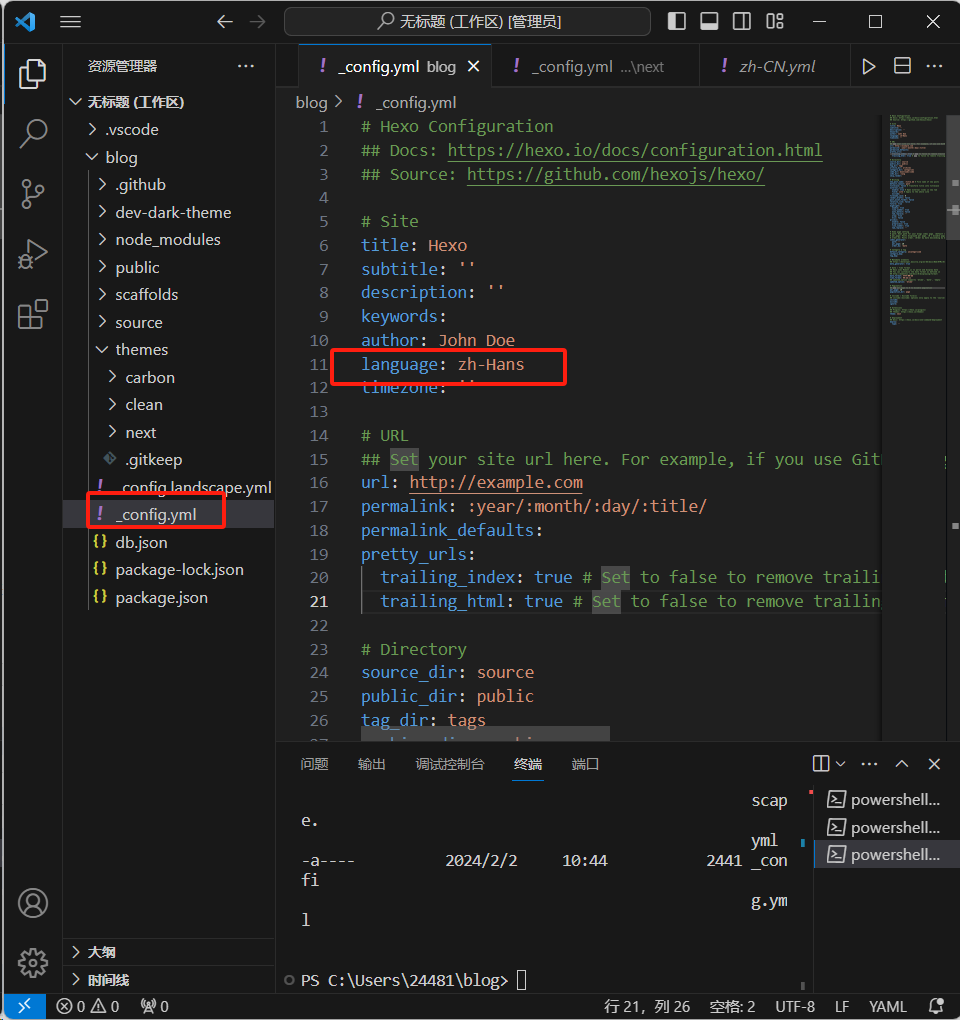Collapse the blog folder
960x1020 pixels.
click(x=168, y=157)
